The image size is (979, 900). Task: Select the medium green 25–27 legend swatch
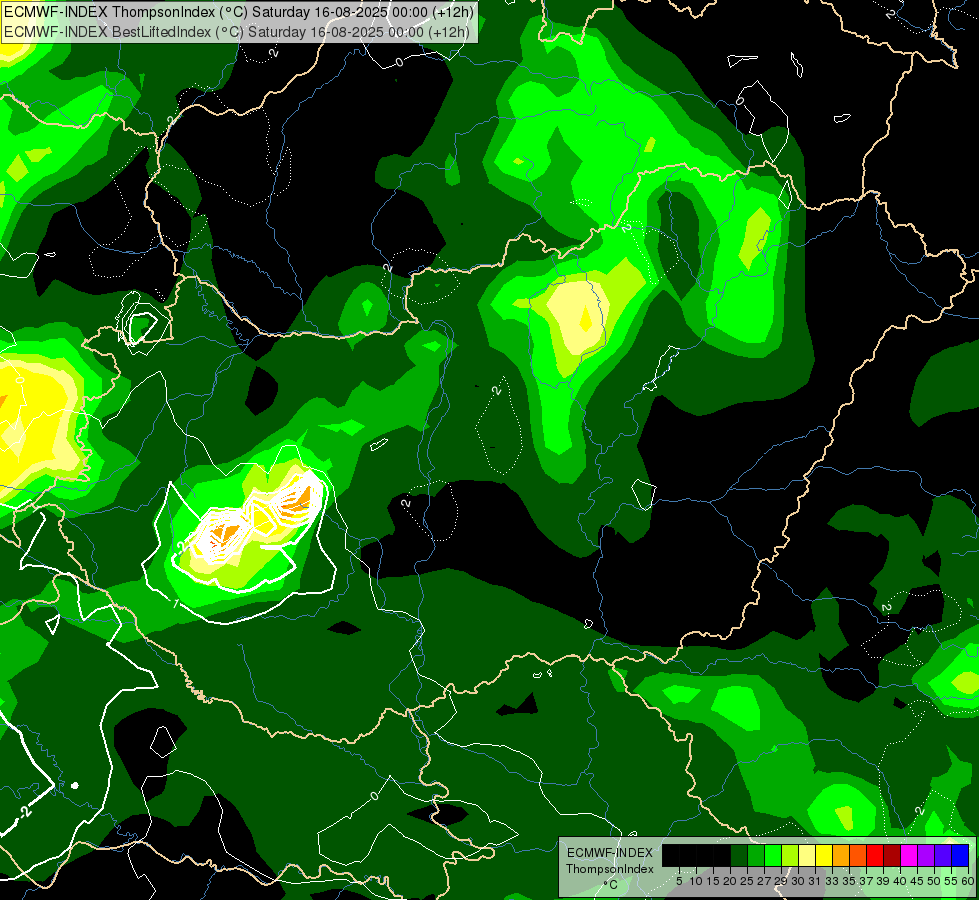pos(756,855)
